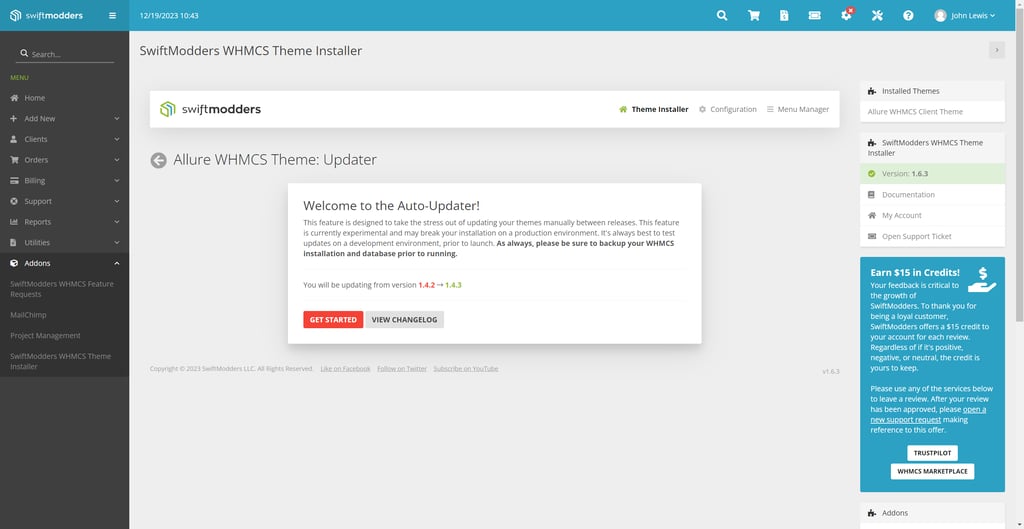Click the invoice document icon in header
Viewport: 1024px width, 529px height.
[784, 16]
